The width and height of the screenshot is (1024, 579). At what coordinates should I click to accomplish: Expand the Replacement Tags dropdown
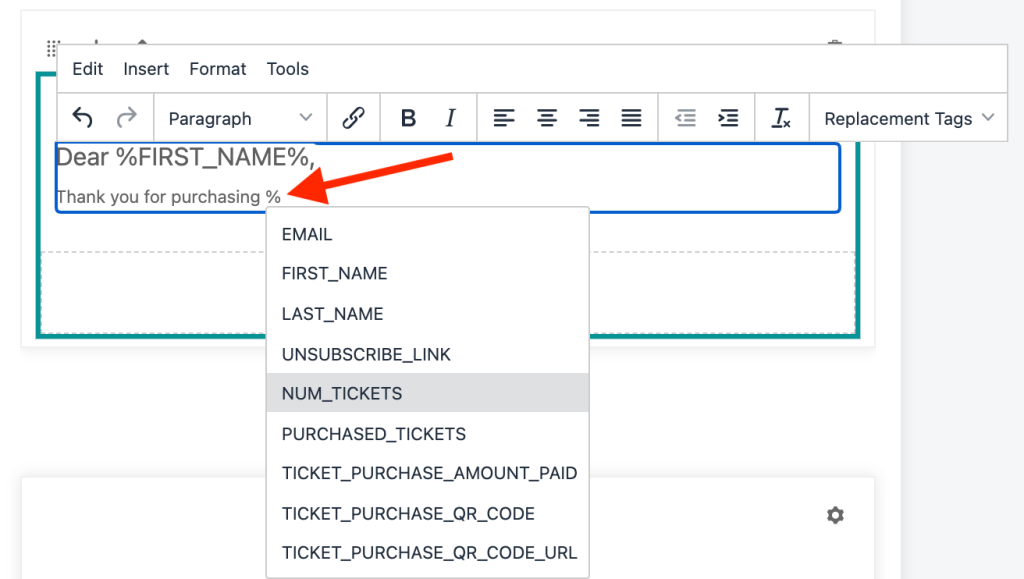click(x=908, y=118)
